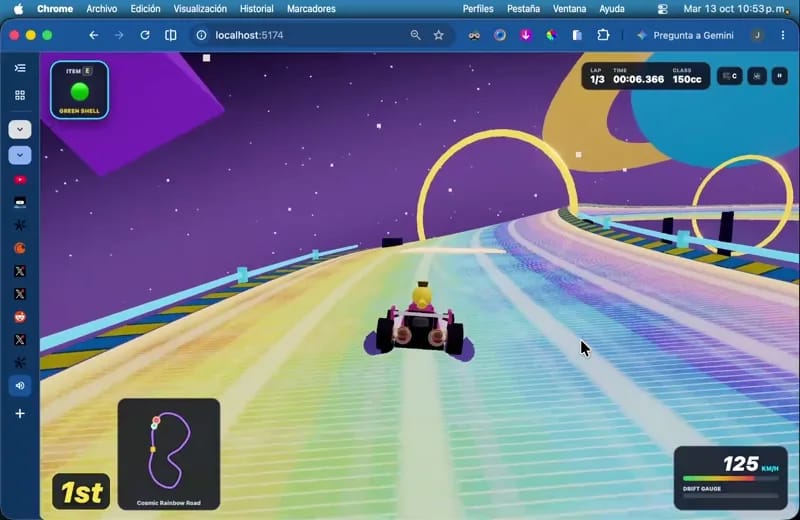800x520 pixels.
Task: View site information for localhost
Action: pos(202,35)
